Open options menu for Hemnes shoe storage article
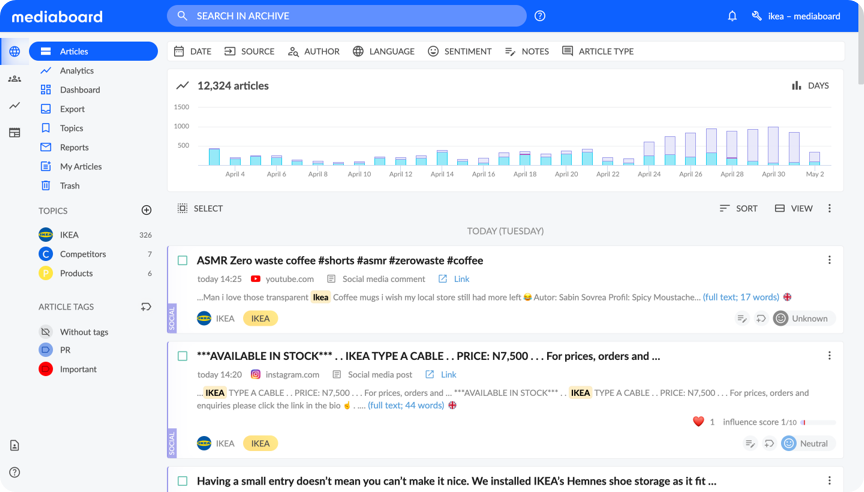Image resolution: width=864 pixels, height=492 pixels. point(829,480)
